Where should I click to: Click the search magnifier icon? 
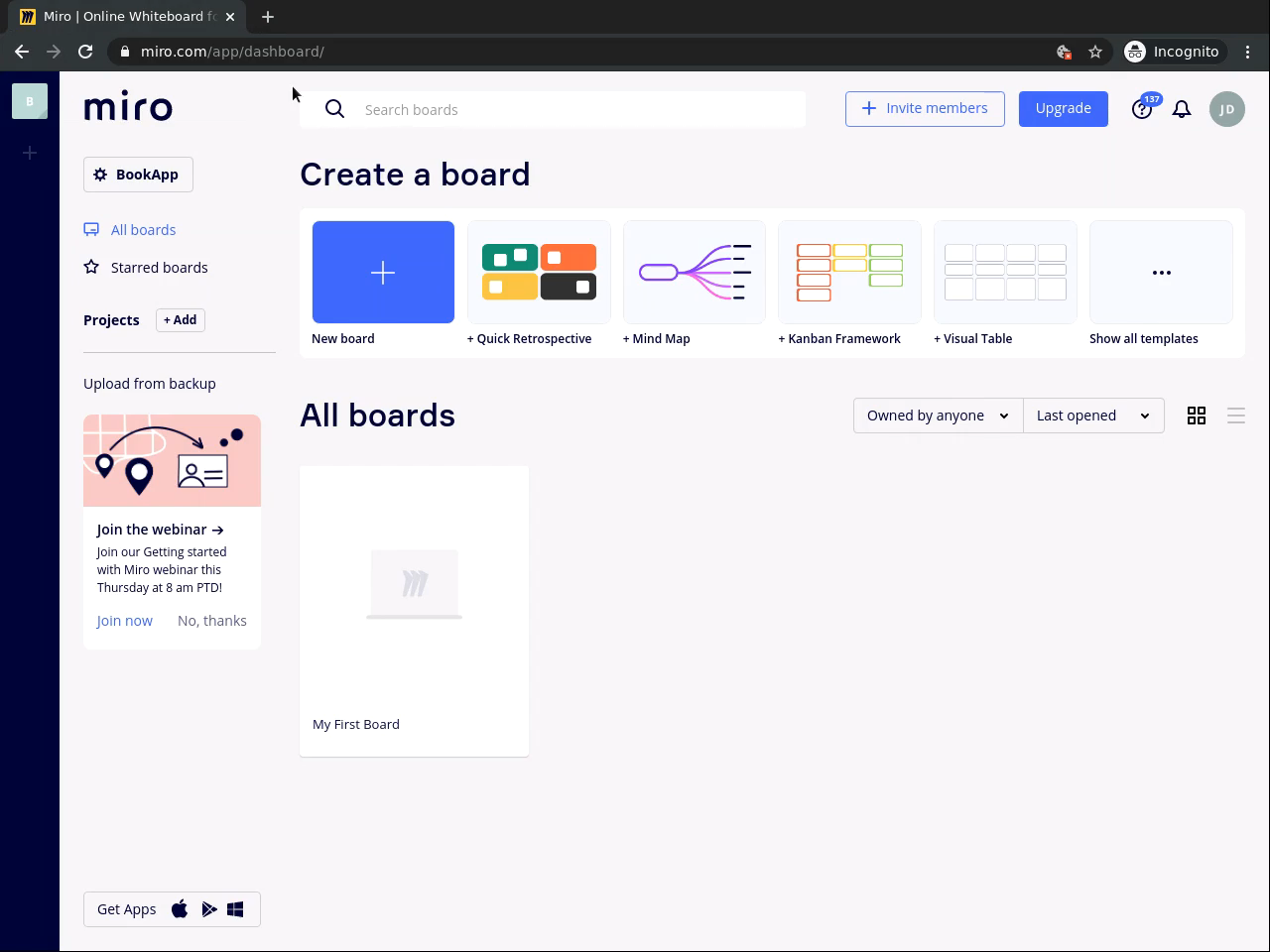click(335, 109)
